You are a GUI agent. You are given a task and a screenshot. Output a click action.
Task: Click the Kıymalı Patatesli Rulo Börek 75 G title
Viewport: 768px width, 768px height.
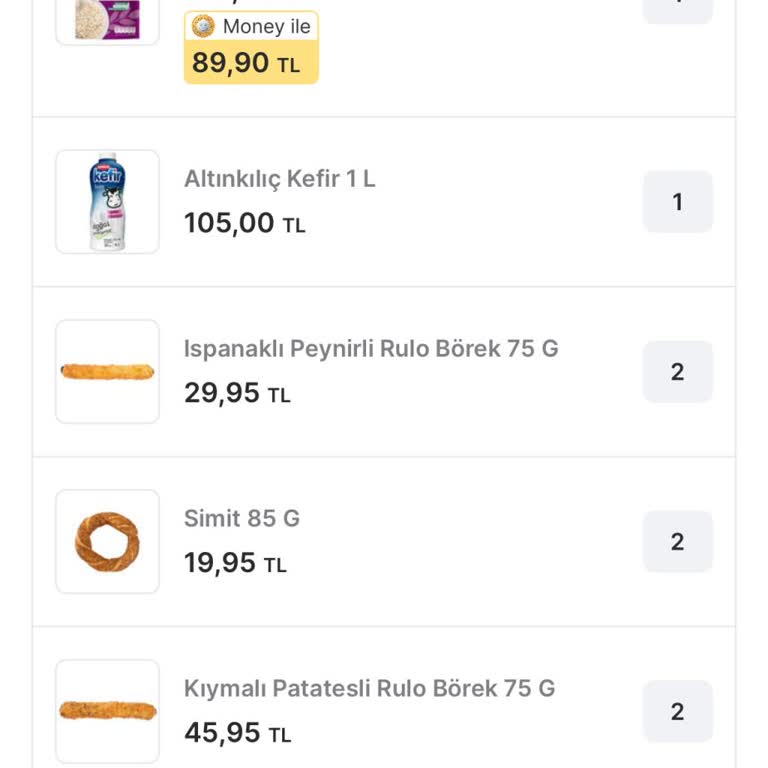369,689
